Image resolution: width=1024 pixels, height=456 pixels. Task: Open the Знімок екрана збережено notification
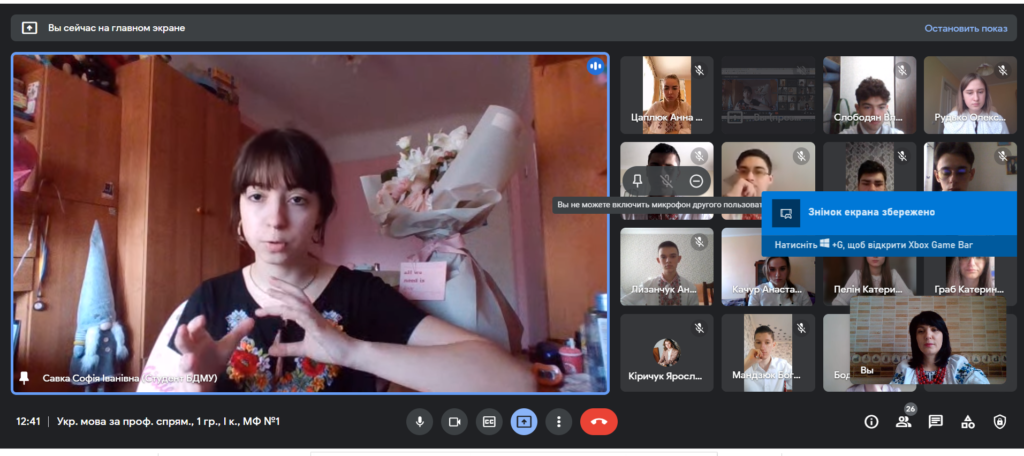(x=889, y=213)
